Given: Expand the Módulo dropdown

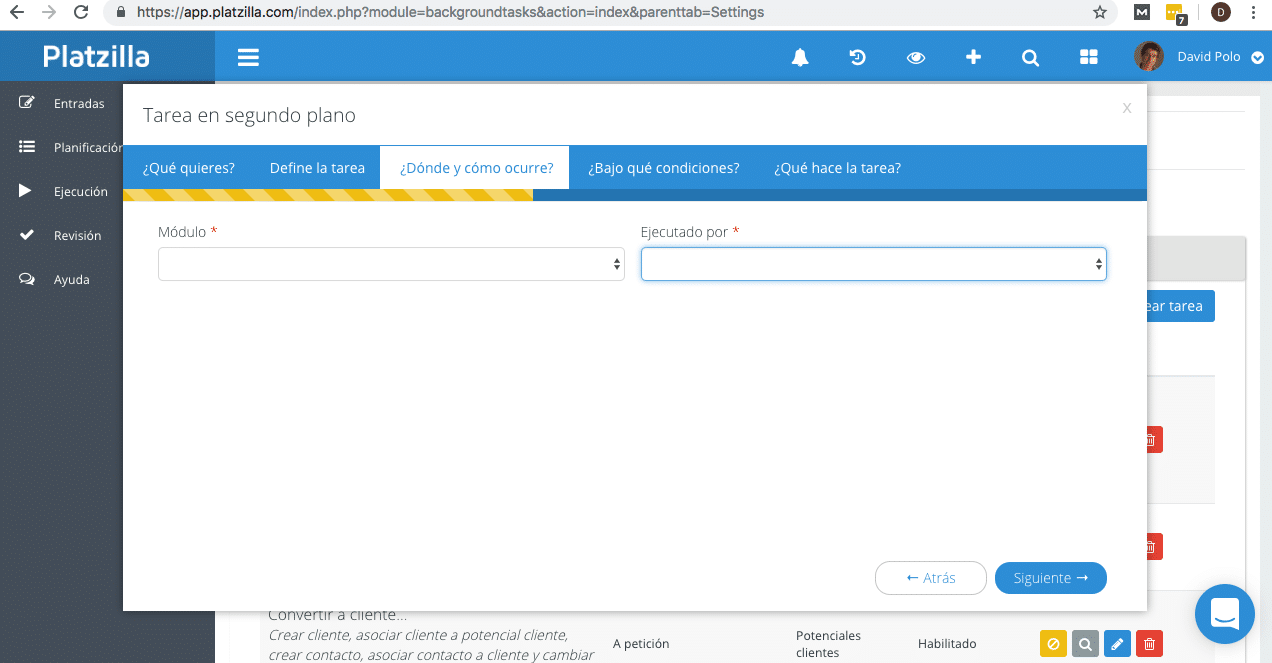Looking at the screenshot, I should tap(391, 264).
